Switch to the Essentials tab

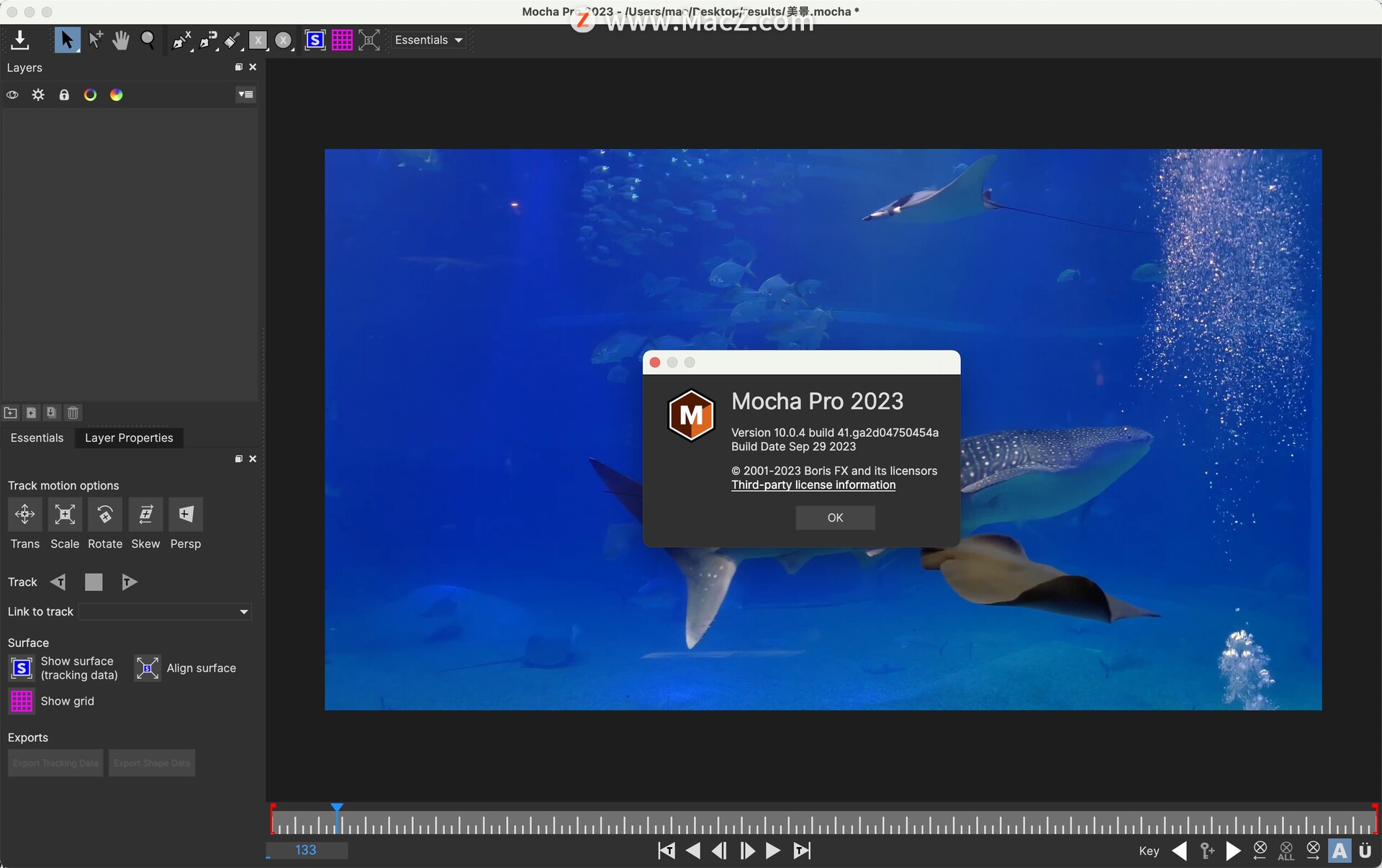[x=37, y=438]
